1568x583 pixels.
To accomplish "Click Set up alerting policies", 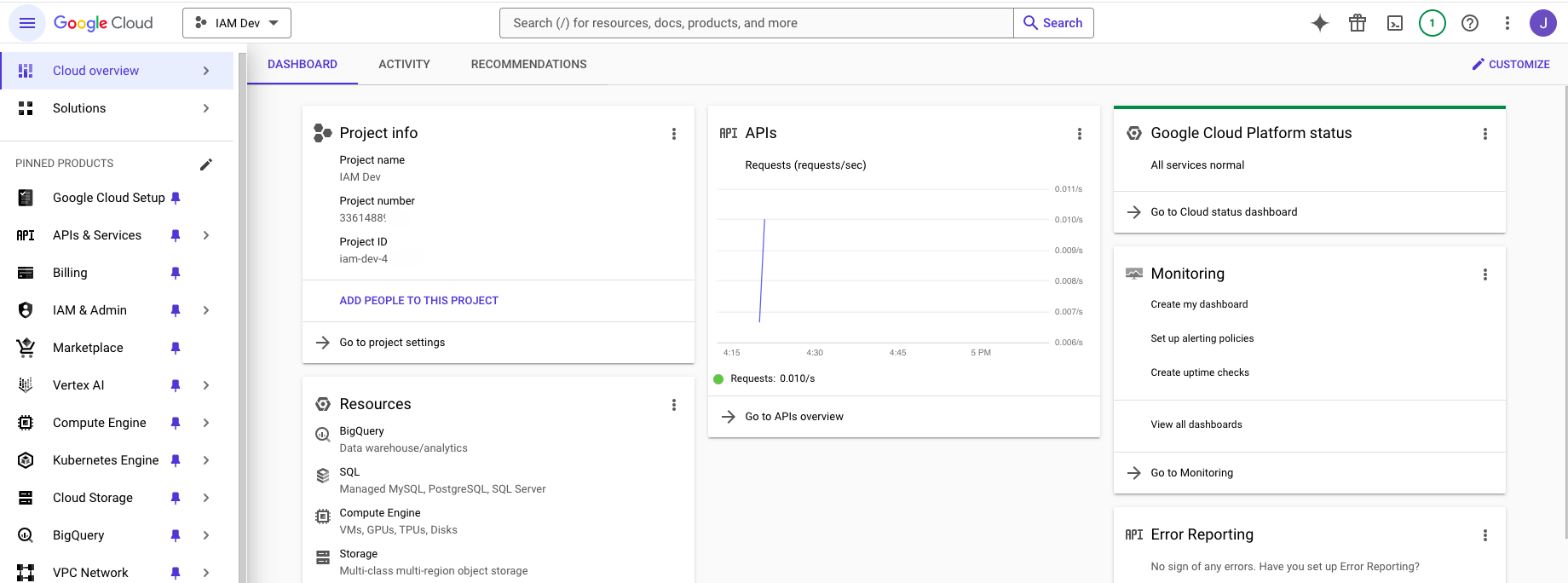I will (1202, 338).
